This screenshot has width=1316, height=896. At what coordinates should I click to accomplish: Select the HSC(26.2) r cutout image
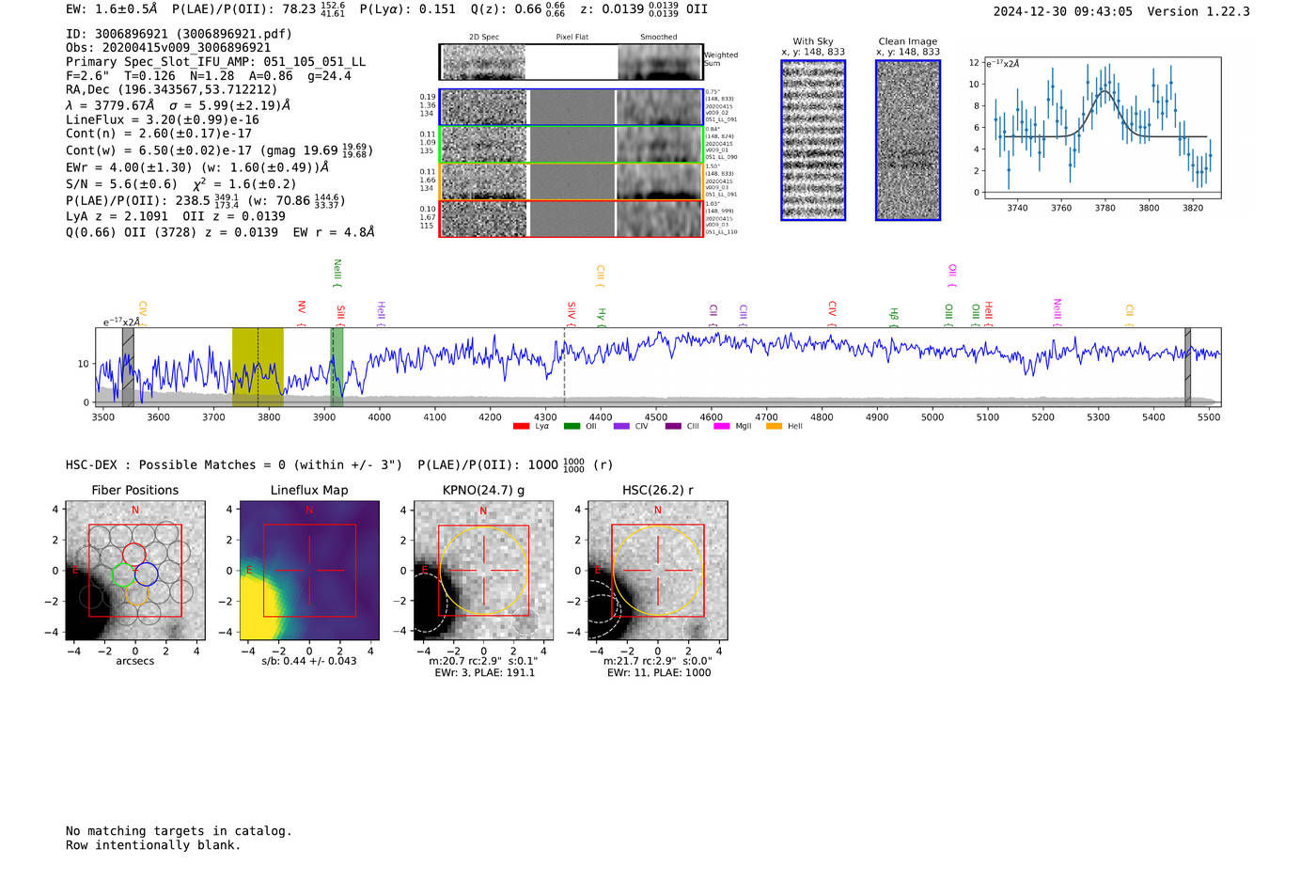[657, 571]
